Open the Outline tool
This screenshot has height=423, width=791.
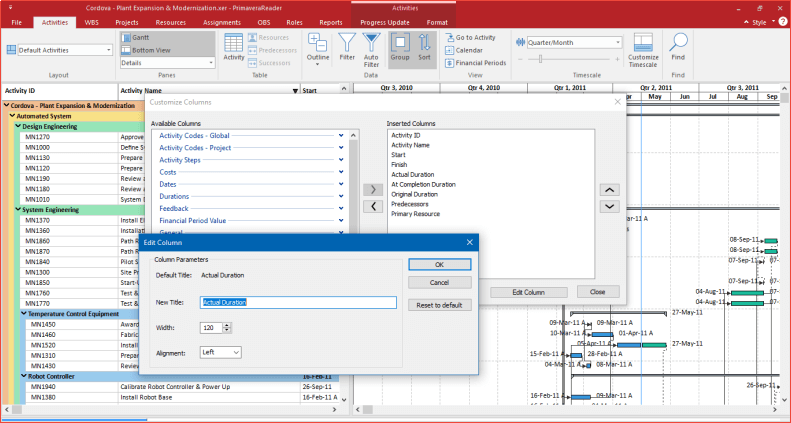pos(318,49)
